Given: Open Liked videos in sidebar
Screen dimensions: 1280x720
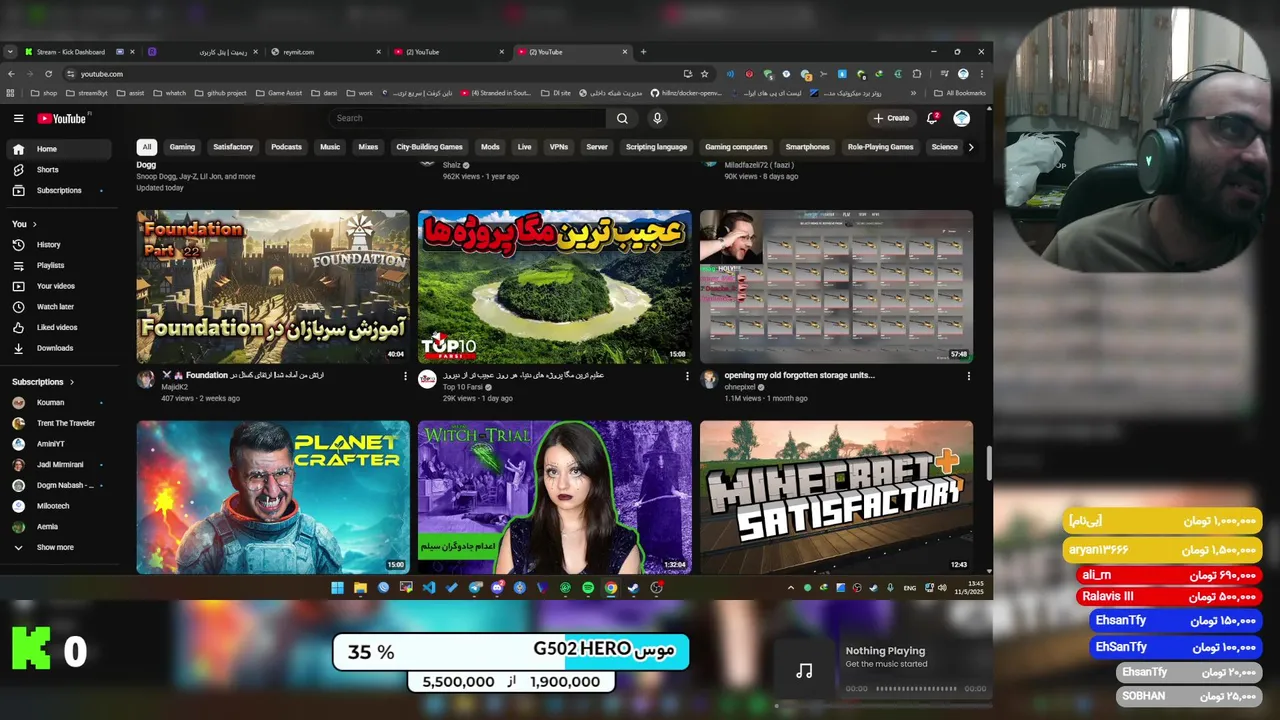Looking at the screenshot, I should tap(57, 327).
